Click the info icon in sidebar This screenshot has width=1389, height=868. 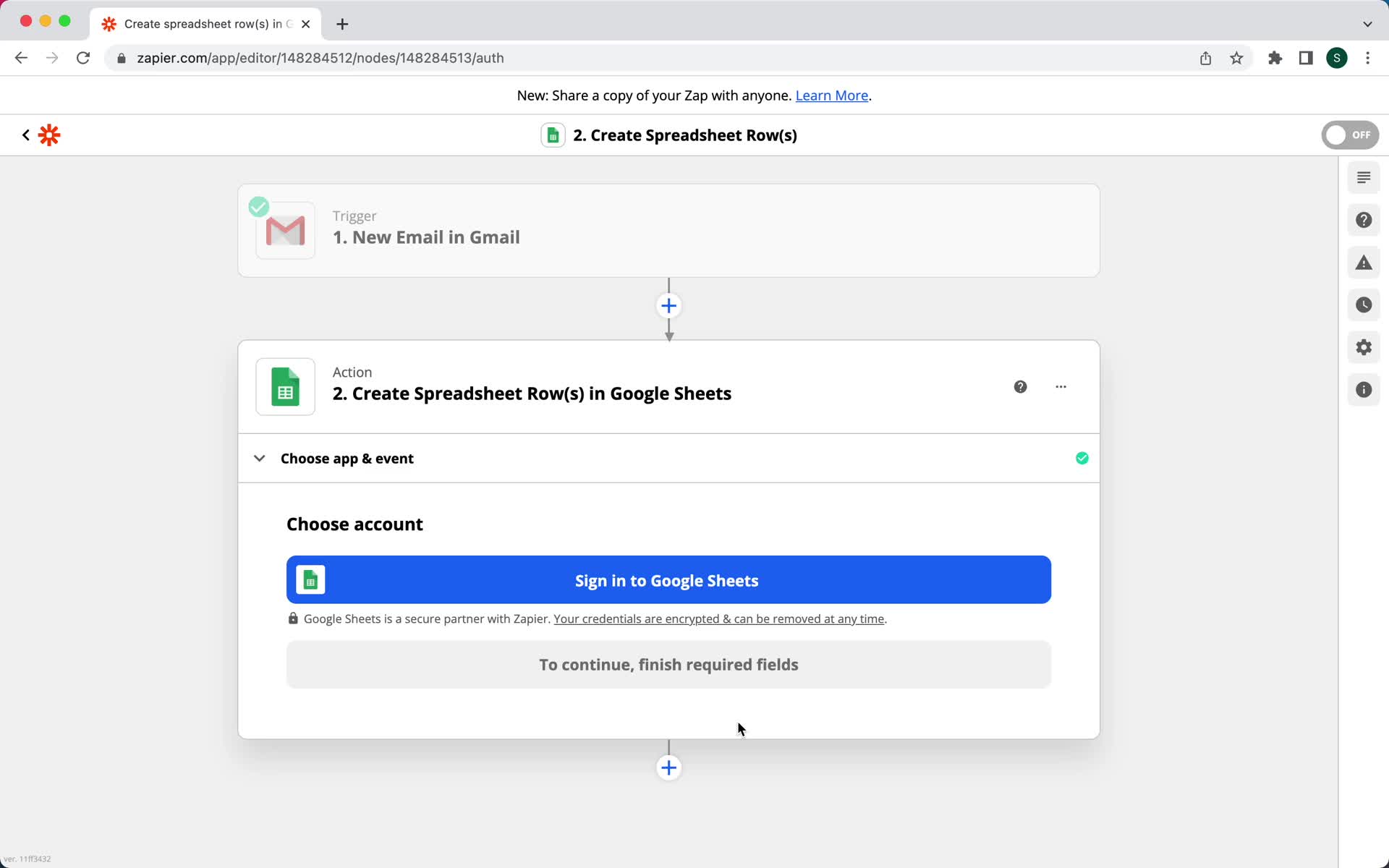[1363, 389]
